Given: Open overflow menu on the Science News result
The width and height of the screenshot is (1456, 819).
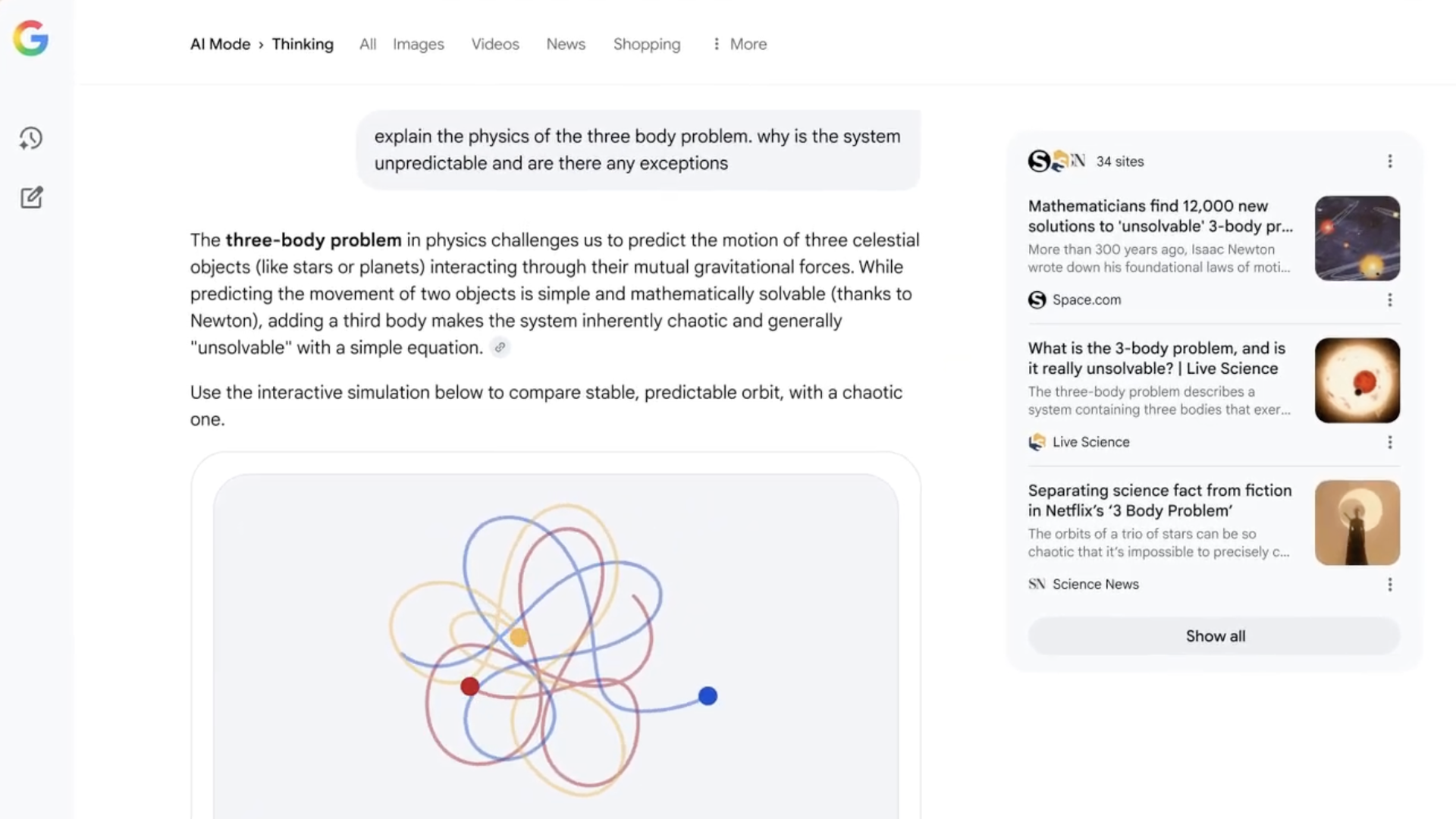Looking at the screenshot, I should [x=1390, y=585].
